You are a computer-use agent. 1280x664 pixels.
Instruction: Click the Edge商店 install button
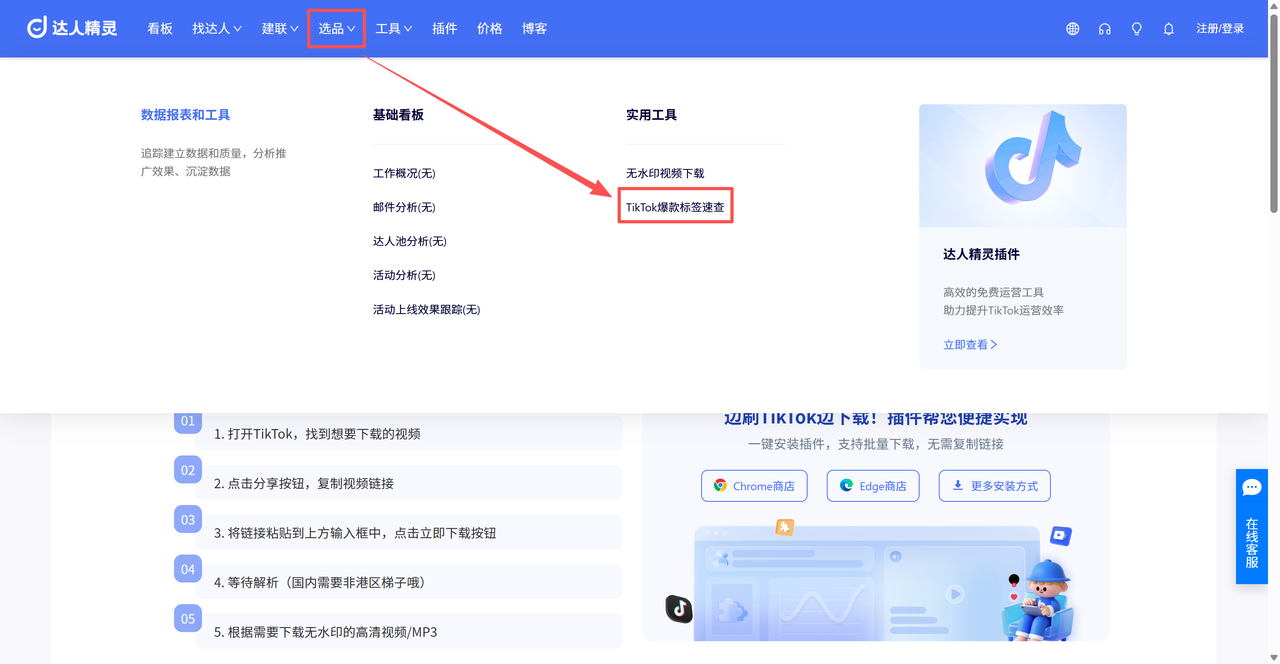click(872, 486)
